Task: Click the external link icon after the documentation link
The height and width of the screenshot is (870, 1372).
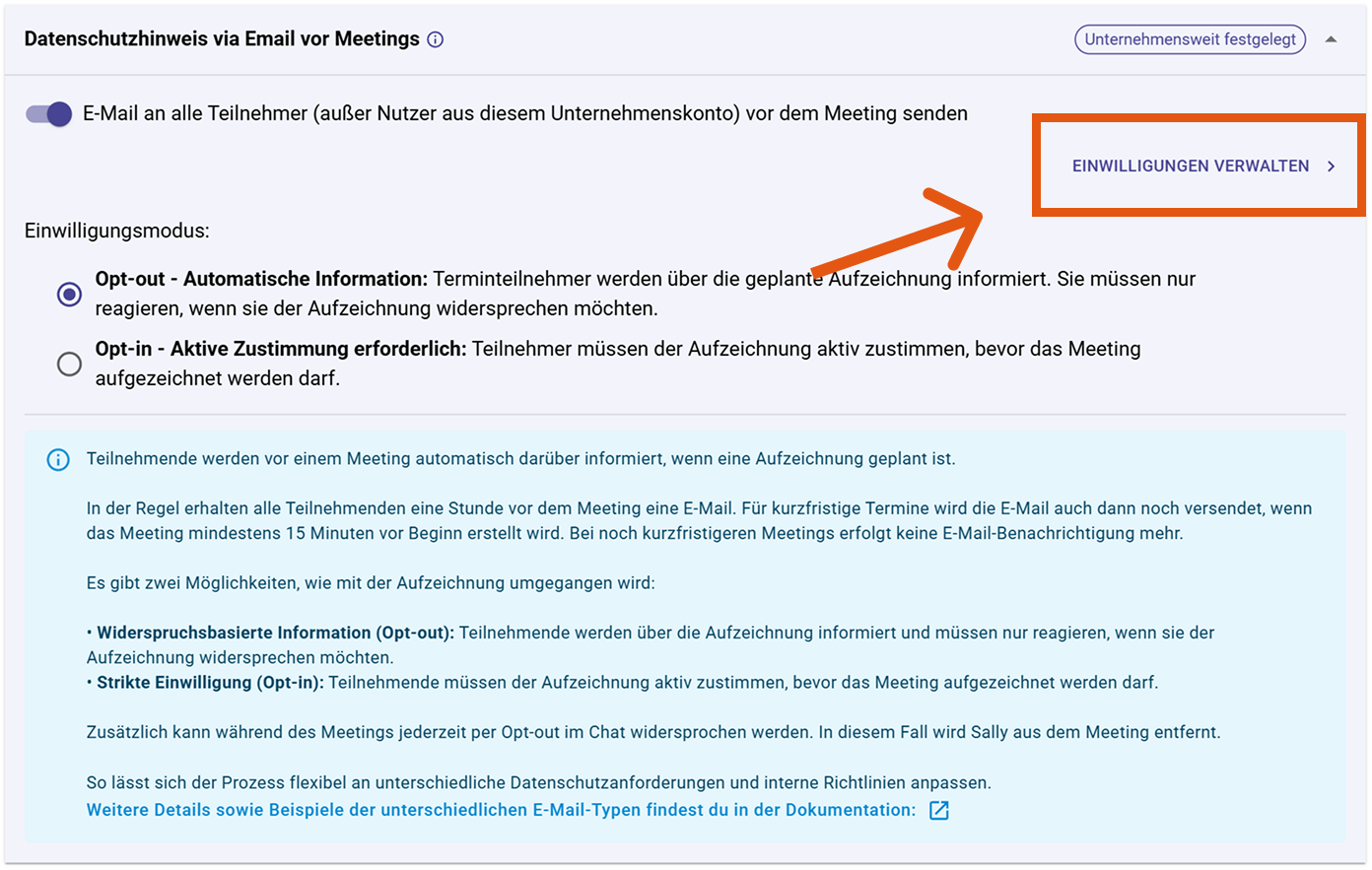Action: point(939,810)
